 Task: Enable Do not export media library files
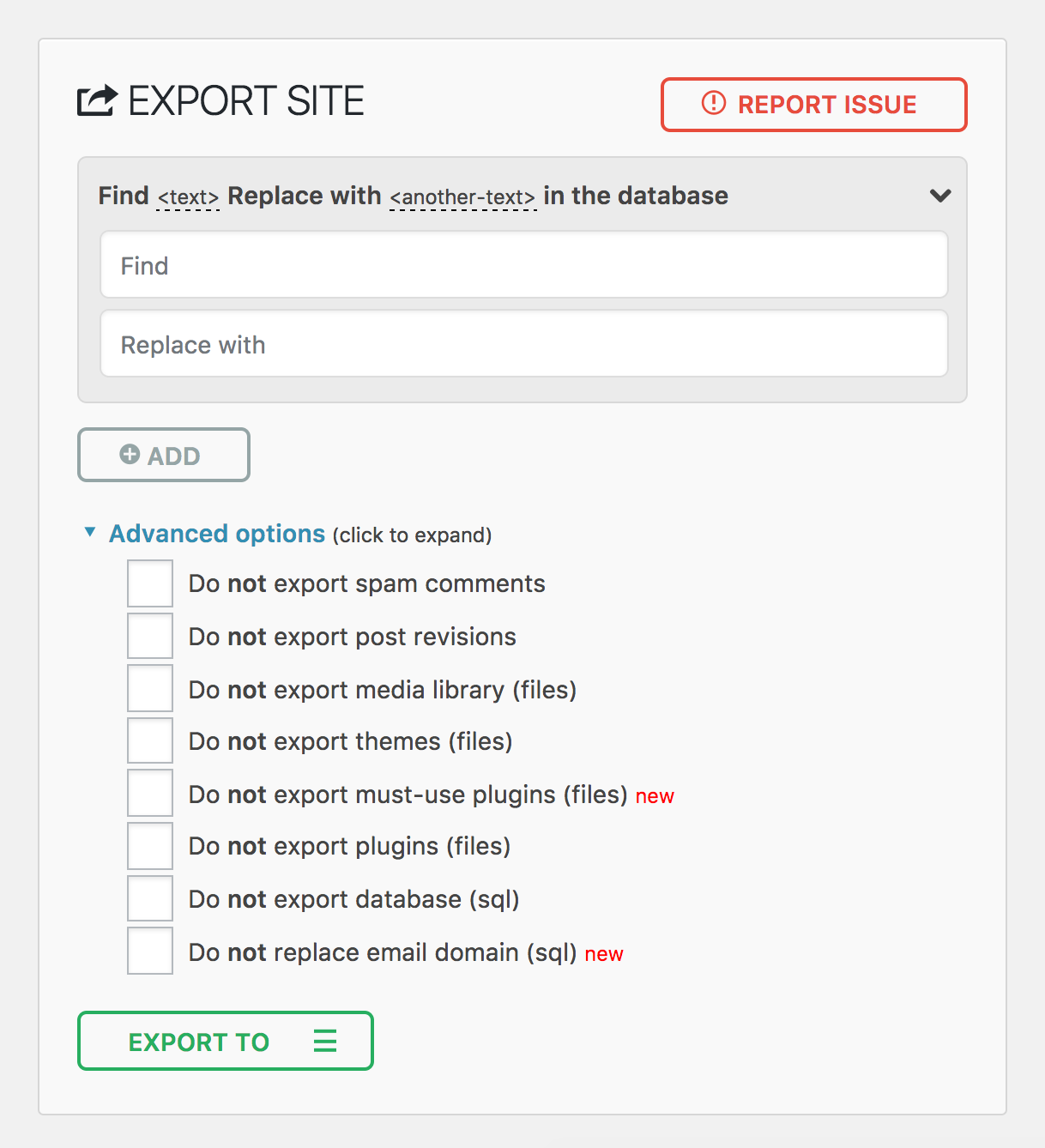[149, 687]
